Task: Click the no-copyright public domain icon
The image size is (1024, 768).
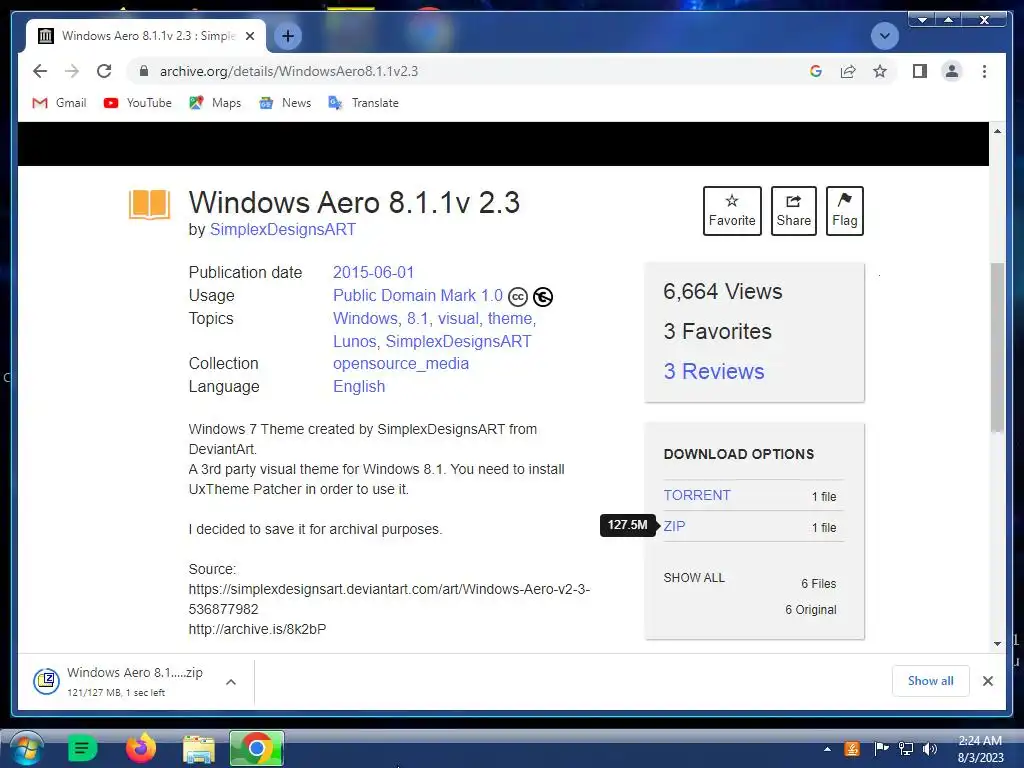Action: [x=543, y=296]
